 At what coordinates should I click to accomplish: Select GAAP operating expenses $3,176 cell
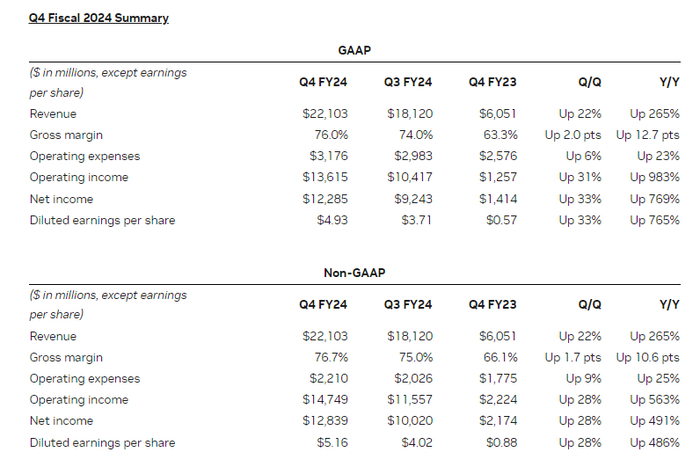pyautogui.click(x=327, y=156)
